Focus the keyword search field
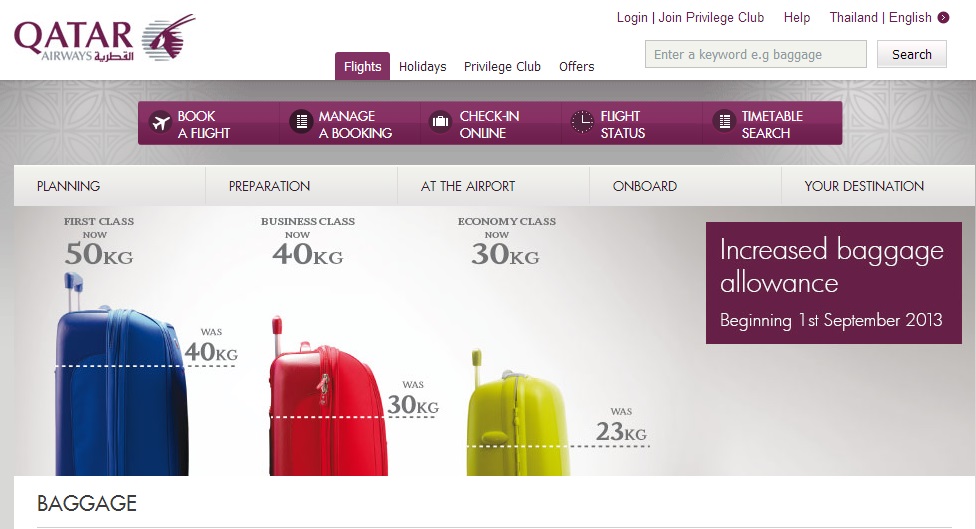The height and width of the screenshot is (529, 976). pyautogui.click(x=756, y=54)
